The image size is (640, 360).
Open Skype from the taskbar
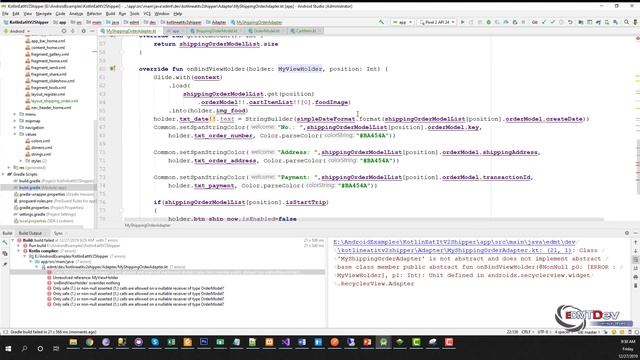[x=155, y=342]
